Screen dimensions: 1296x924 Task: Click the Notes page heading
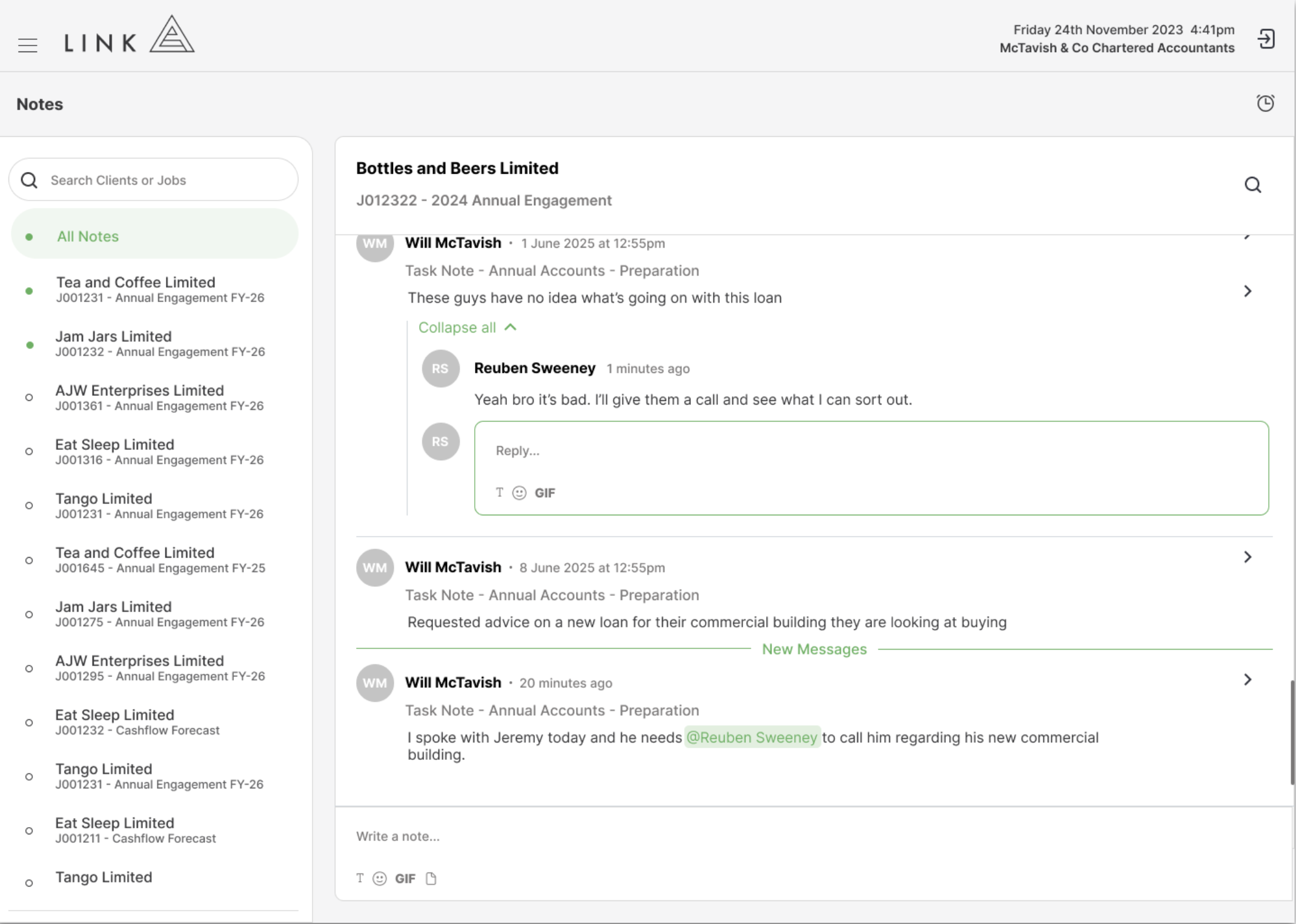(x=39, y=104)
